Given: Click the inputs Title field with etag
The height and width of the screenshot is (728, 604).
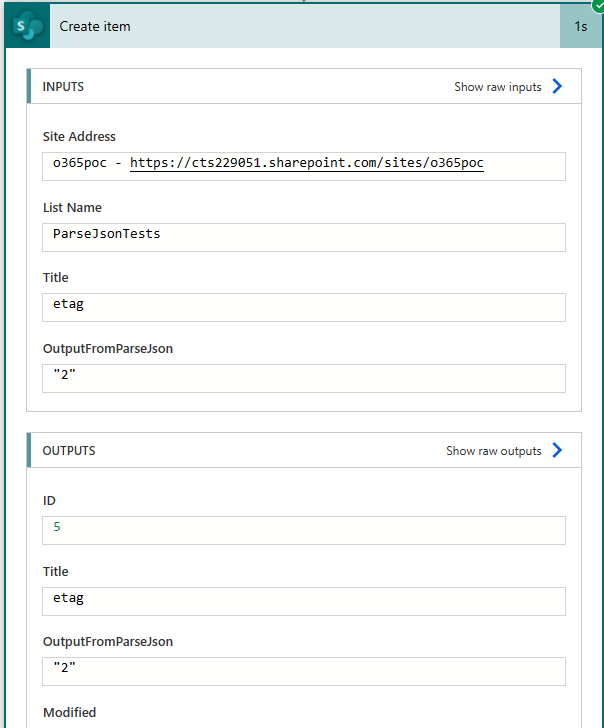Looking at the screenshot, I should coord(304,307).
